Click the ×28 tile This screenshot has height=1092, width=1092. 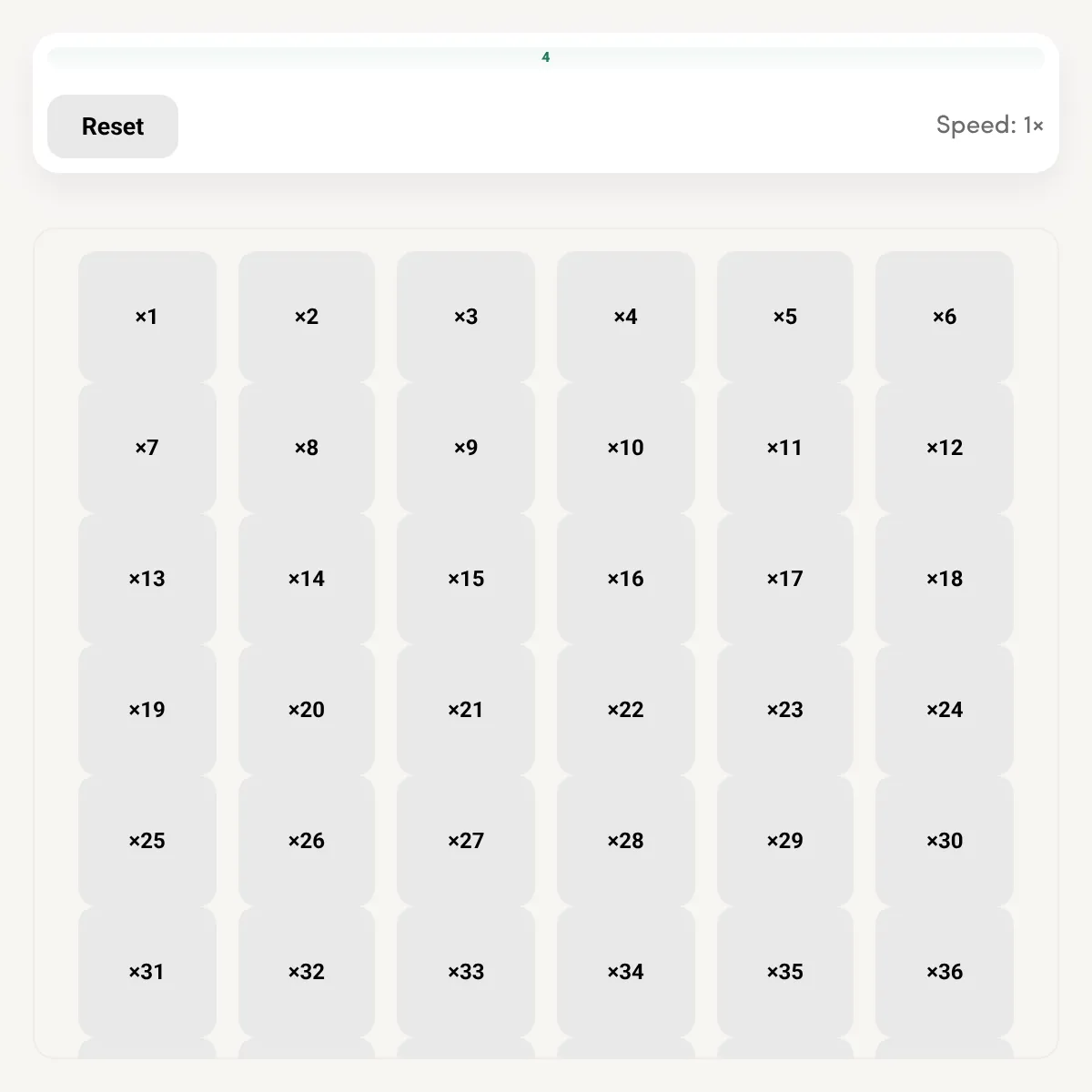[626, 841]
